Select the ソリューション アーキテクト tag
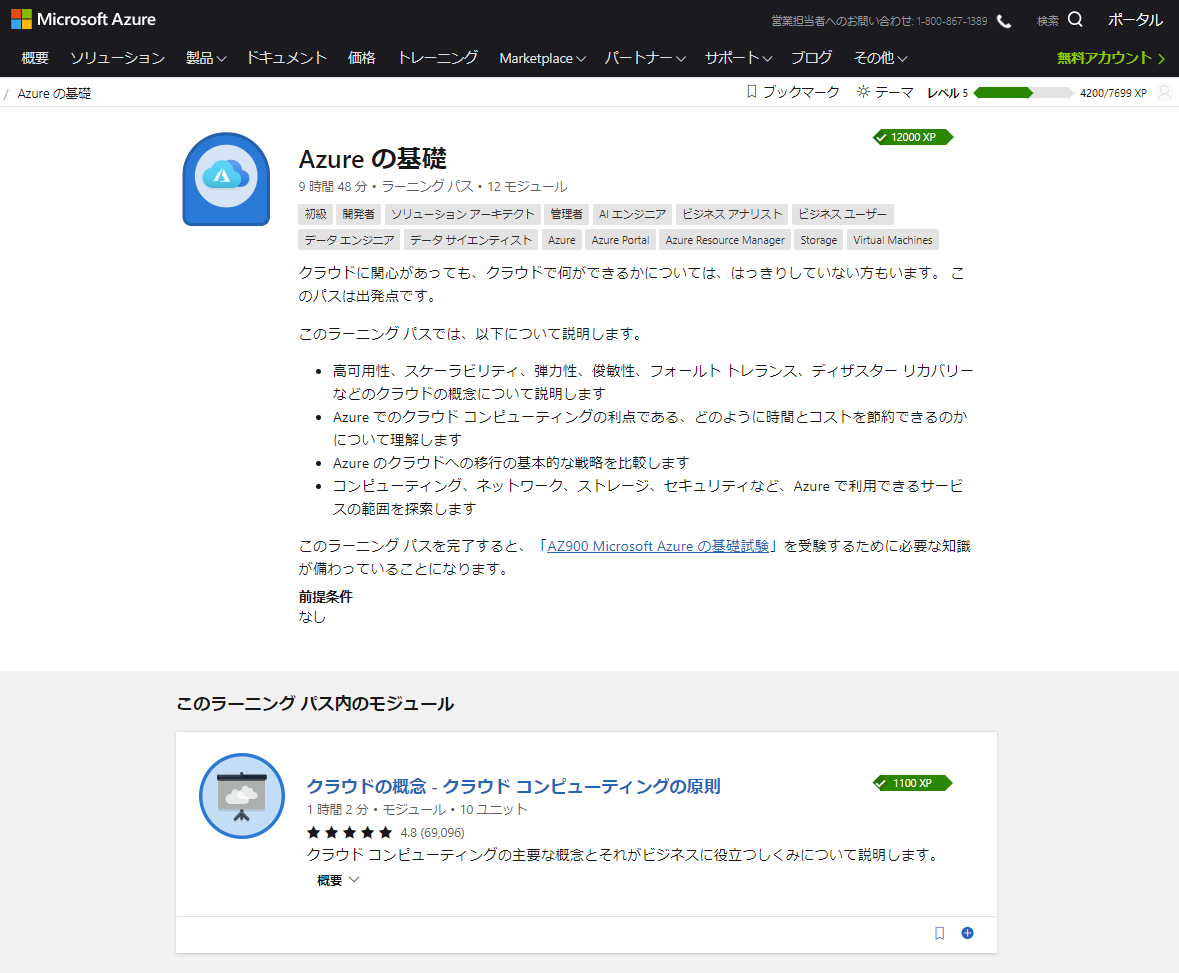The width and height of the screenshot is (1179, 973). [x=462, y=214]
